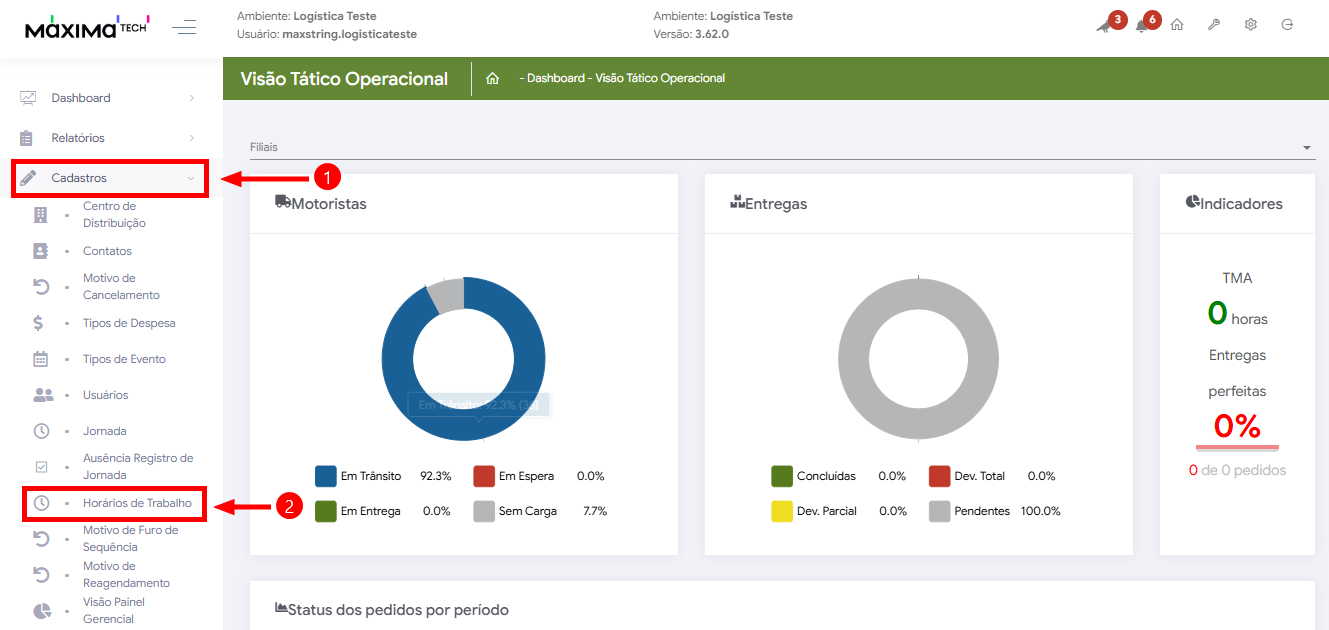Click the hamburger menu collapse icon
This screenshot has height=630, width=1329.
[184, 28]
